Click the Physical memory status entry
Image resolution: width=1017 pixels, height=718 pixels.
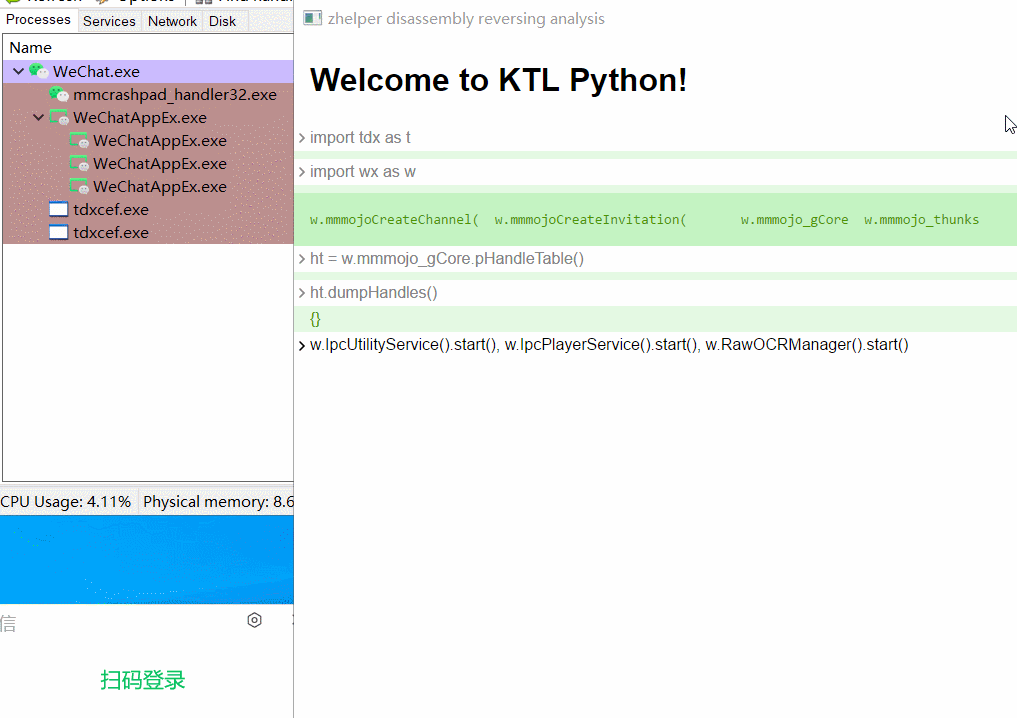(218, 501)
